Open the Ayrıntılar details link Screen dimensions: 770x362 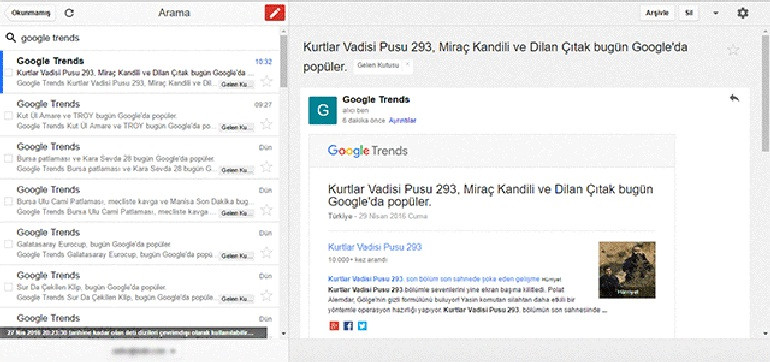(x=403, y=120)
